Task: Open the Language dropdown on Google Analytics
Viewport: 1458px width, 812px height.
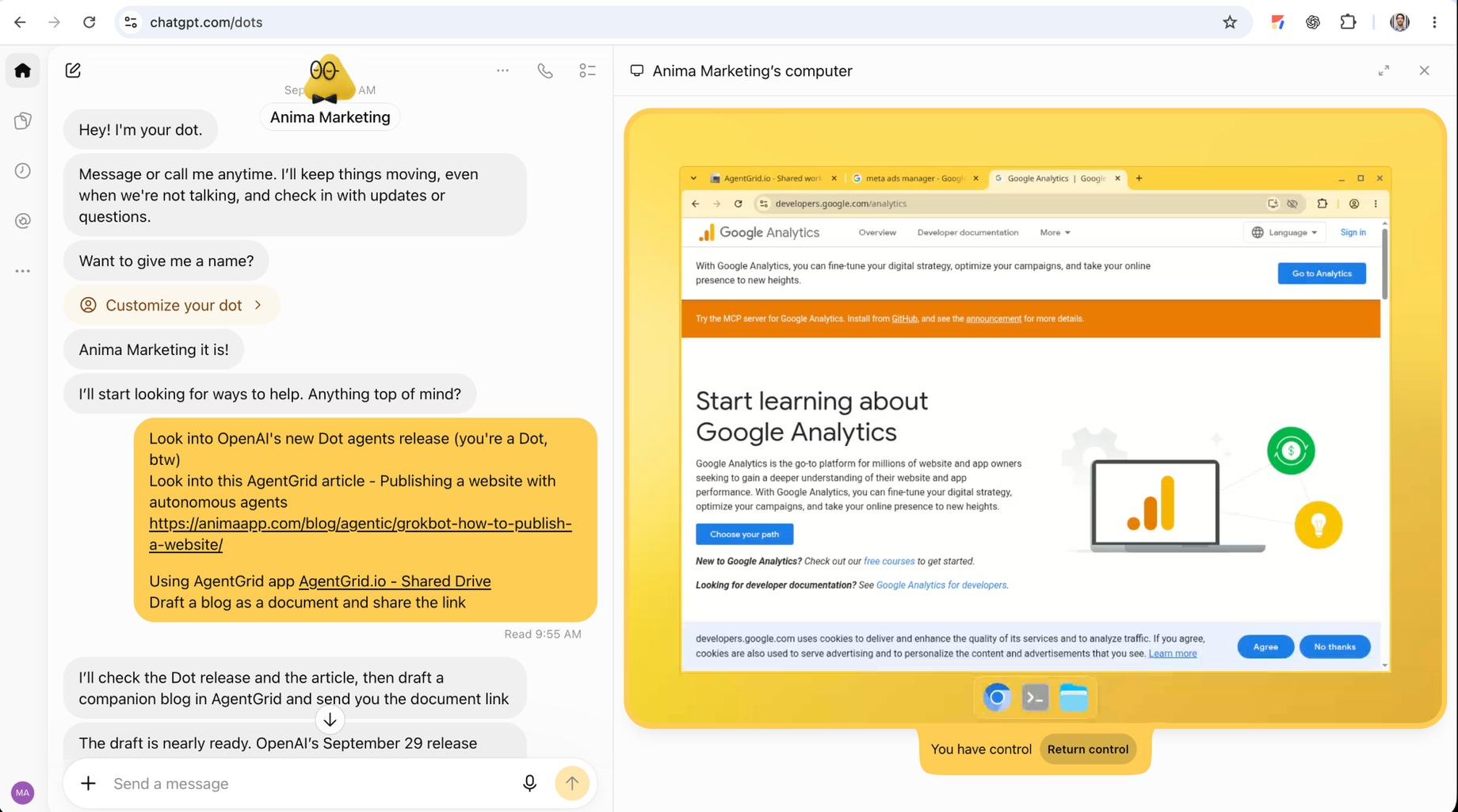Action: coord(1284,233)
